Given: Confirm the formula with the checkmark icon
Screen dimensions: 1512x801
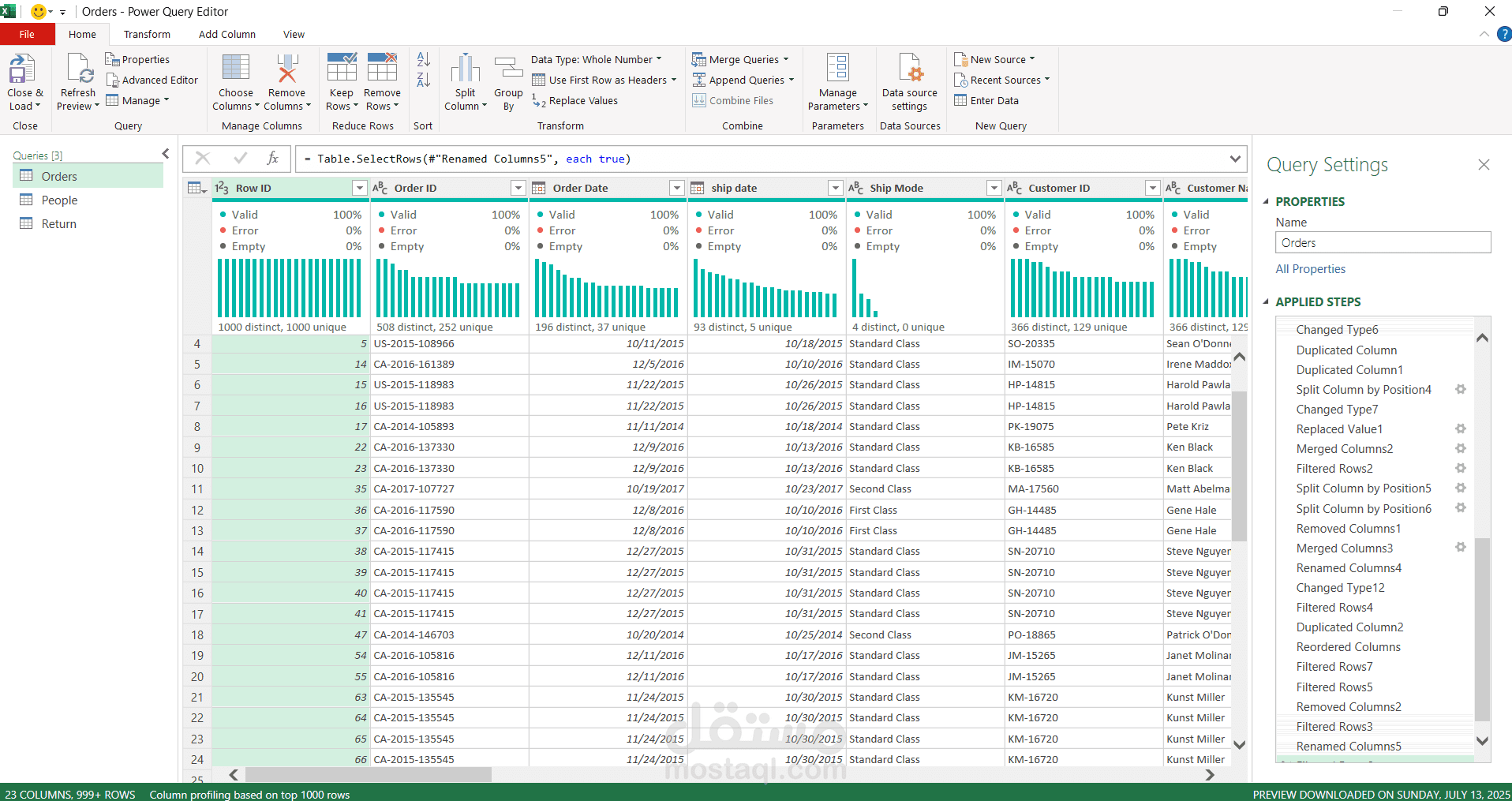Looking at the screenshot, I should coord(241,159).
